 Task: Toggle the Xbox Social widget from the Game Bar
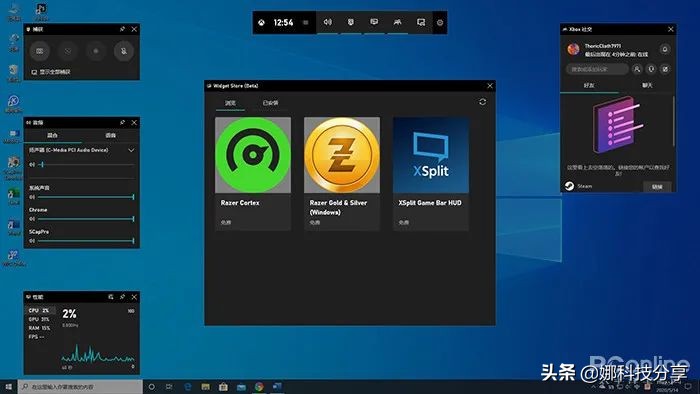click(397, 22)
